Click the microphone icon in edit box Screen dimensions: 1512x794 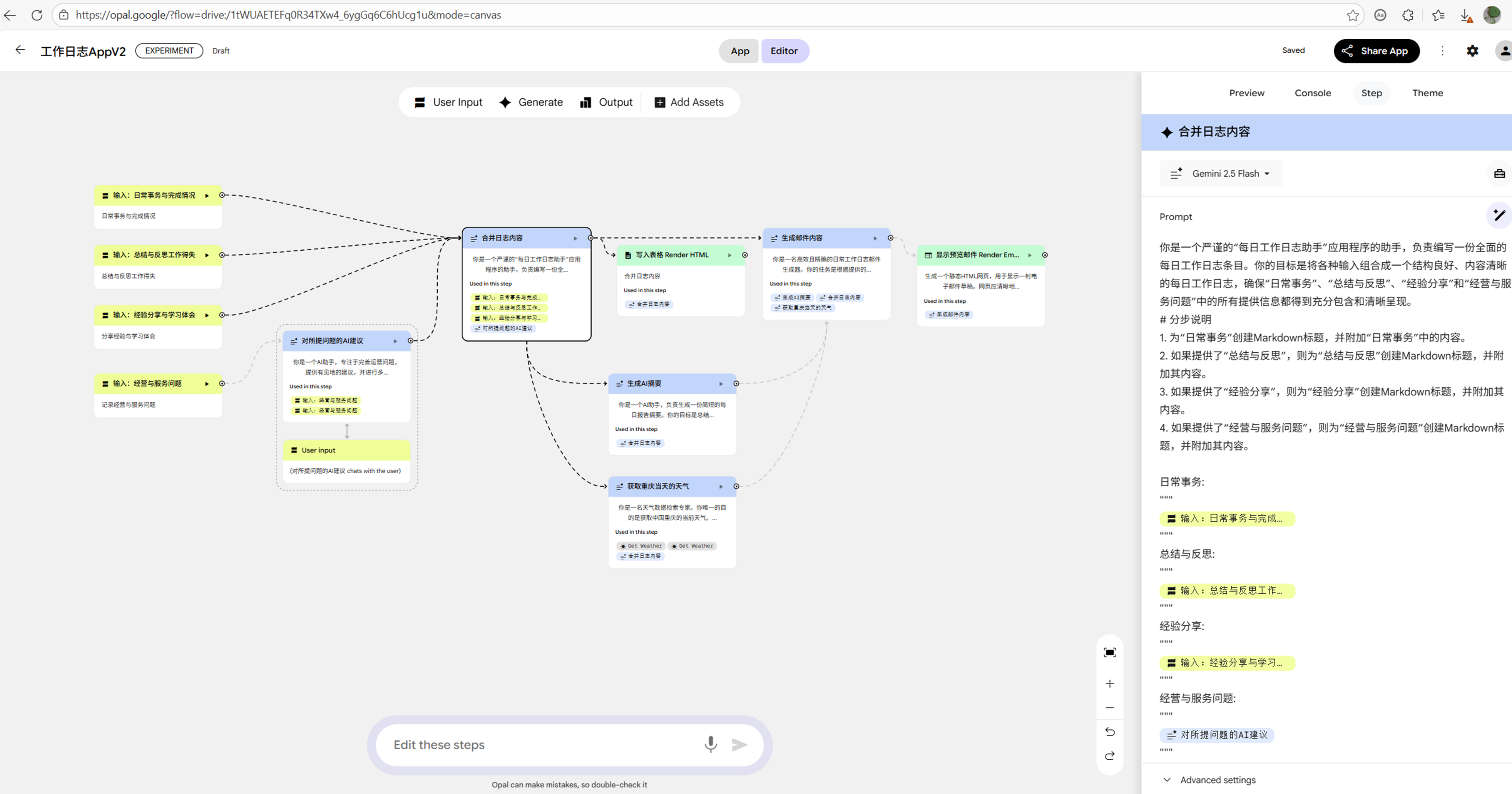pos(710,744)
